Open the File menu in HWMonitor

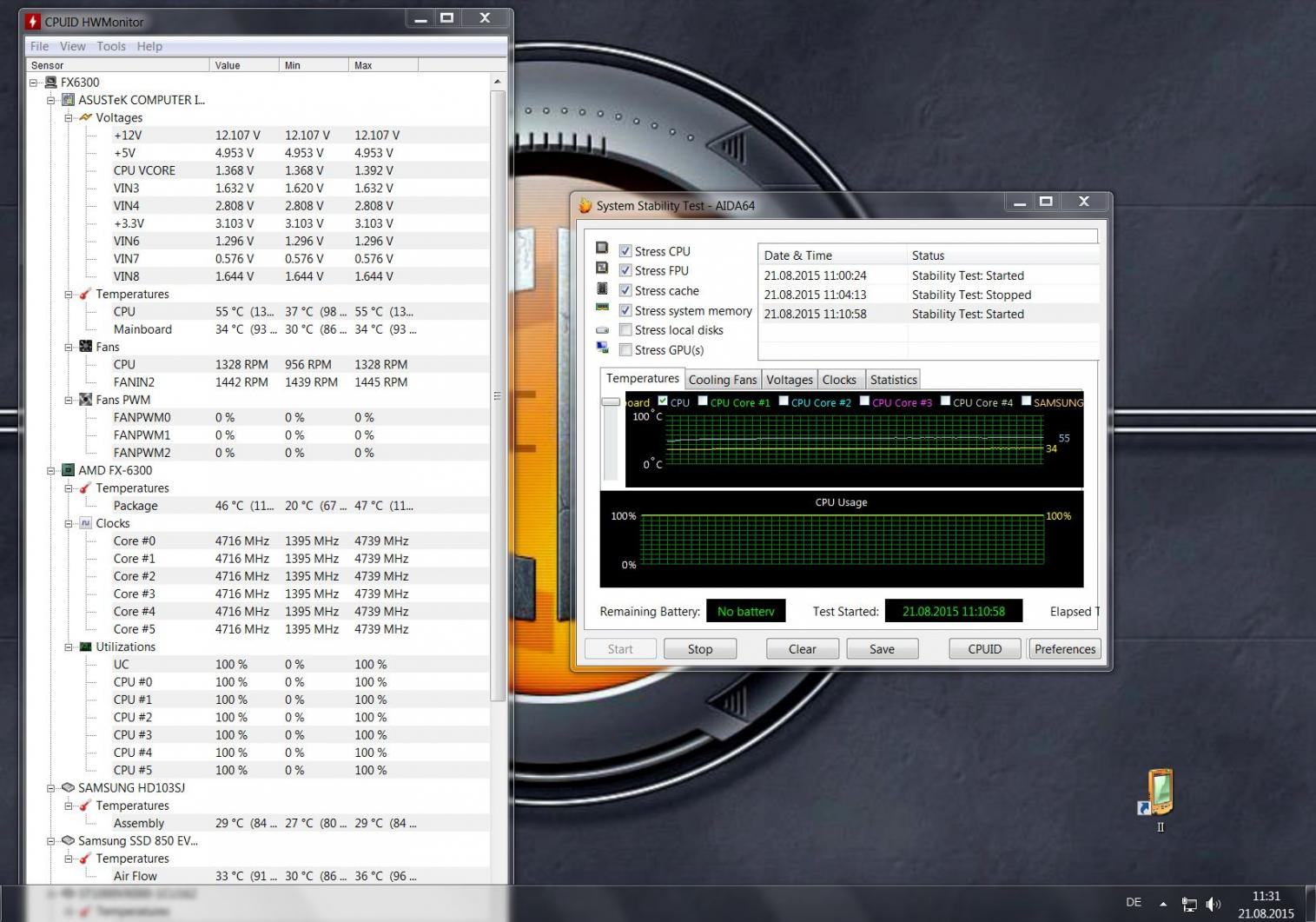coord(40,46)
